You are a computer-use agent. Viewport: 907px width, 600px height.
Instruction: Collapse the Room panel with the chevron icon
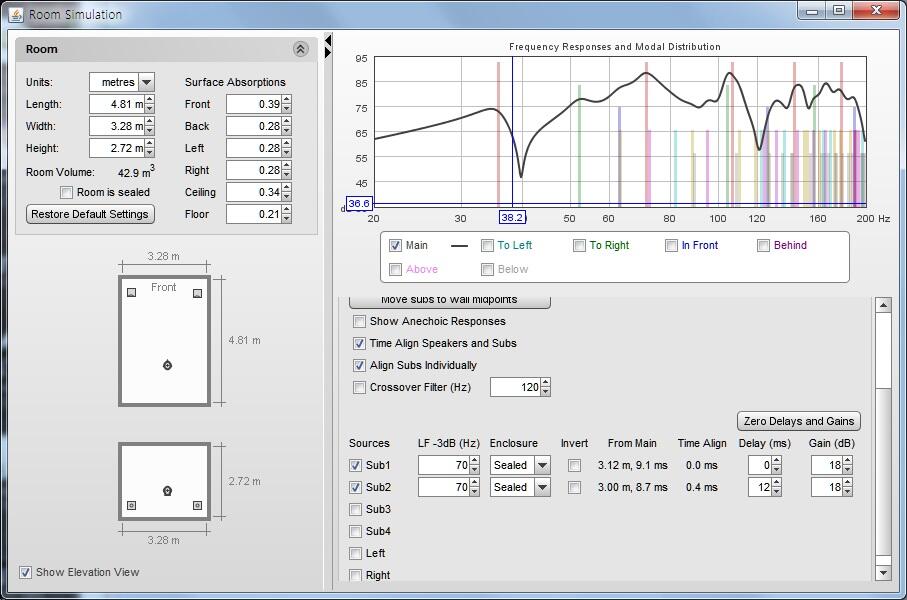click(x=300, y=49)
